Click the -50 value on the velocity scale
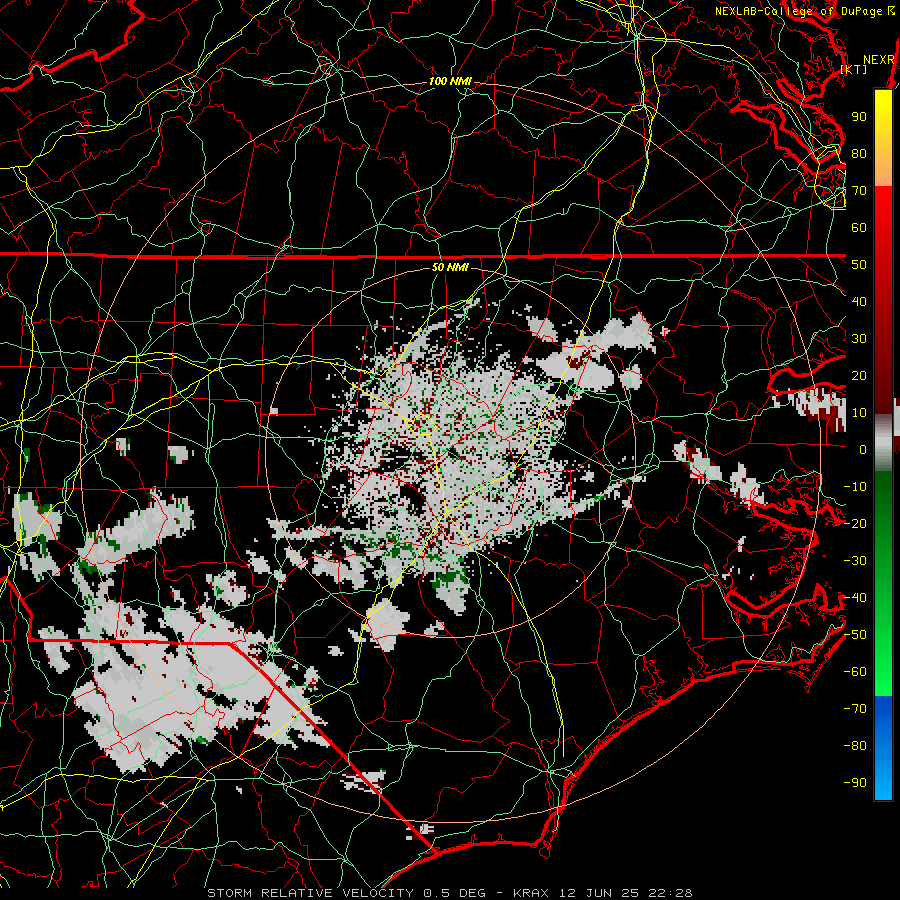Image resolution: width=900 pixels, height=900 pixels. tap(855, 635)
